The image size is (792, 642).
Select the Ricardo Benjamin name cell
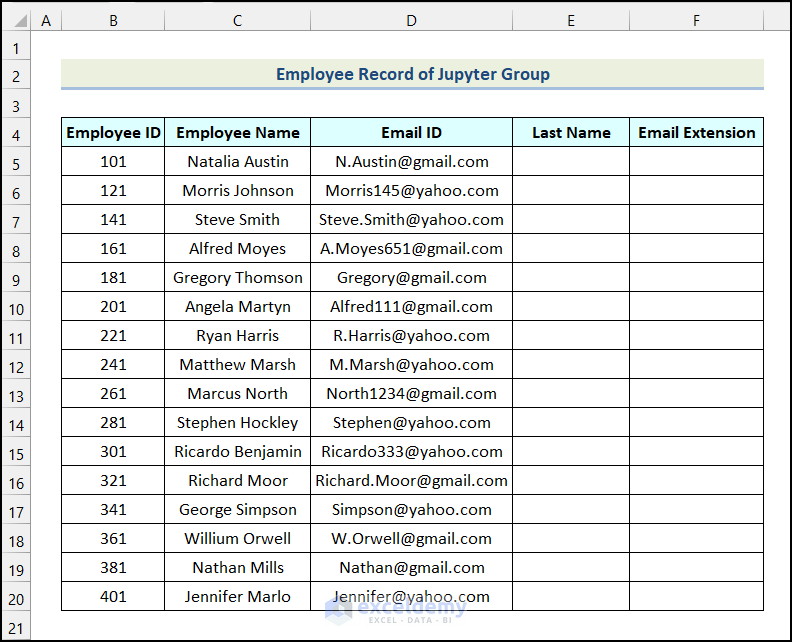237,452
